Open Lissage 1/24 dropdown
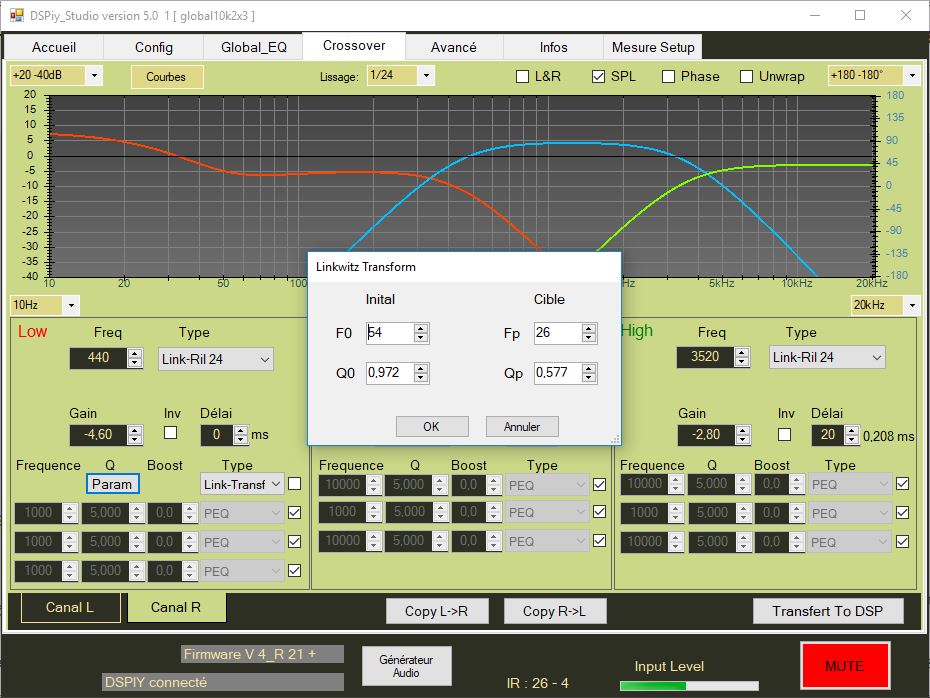 (x=426, y=75)
